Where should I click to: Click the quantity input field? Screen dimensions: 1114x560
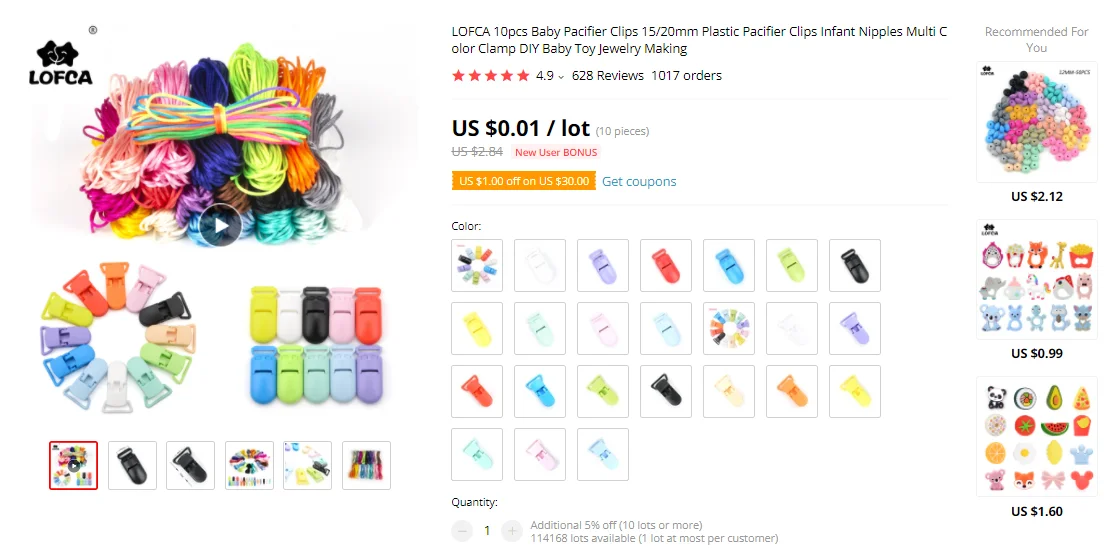tap(487, 530)
